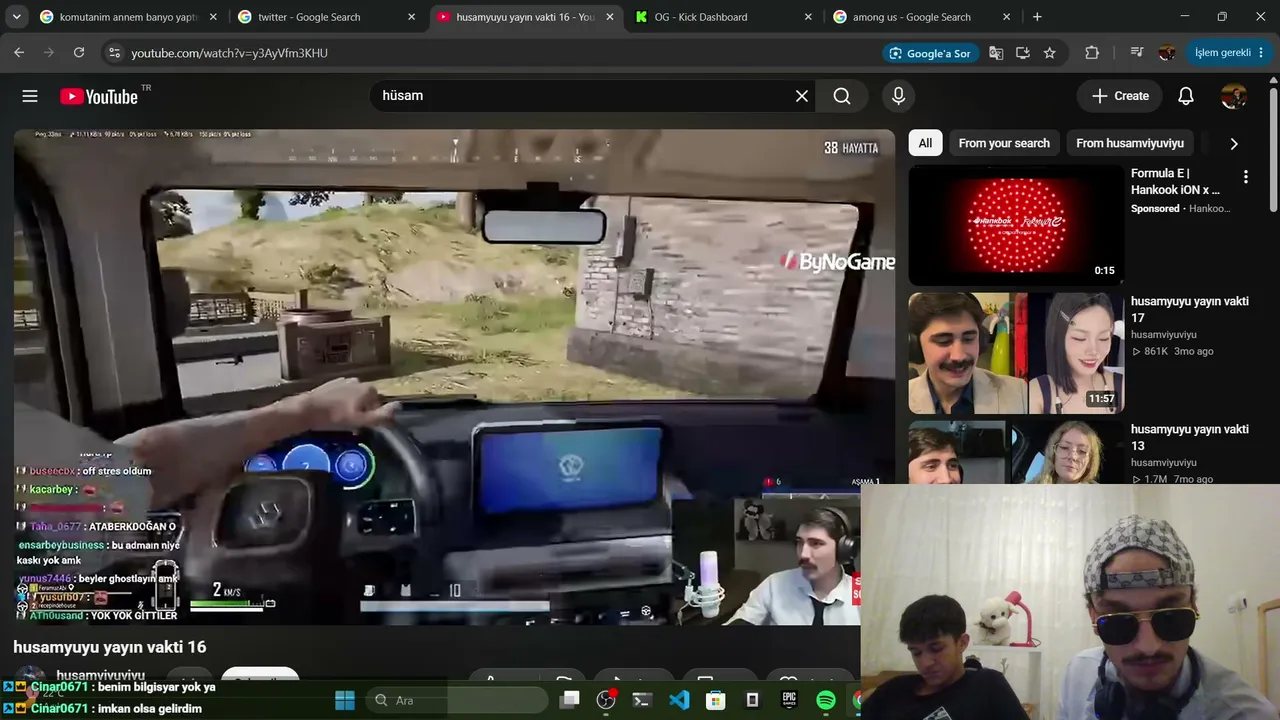Open the Windows Start menu
The width and height of the screenshot is (1280, 720).
pyautogui.click(x=345, y=700)
